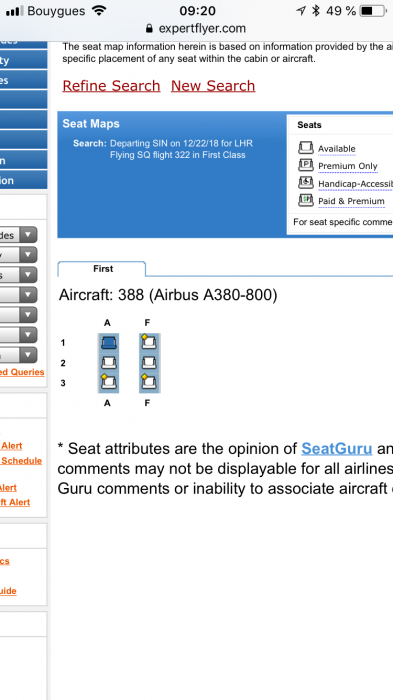This screenshot has height=700, width=393.
Task: Tap the expertflyer.com address bar
Action: point(196,29)
